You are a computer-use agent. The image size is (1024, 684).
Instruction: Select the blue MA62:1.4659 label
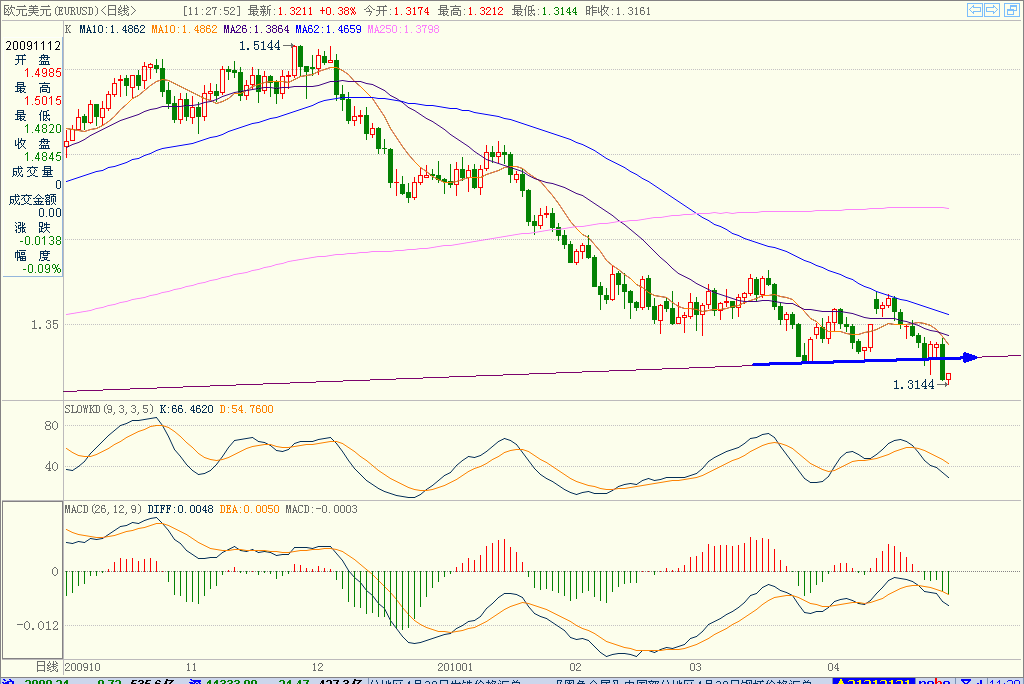(x=328, y=29)
